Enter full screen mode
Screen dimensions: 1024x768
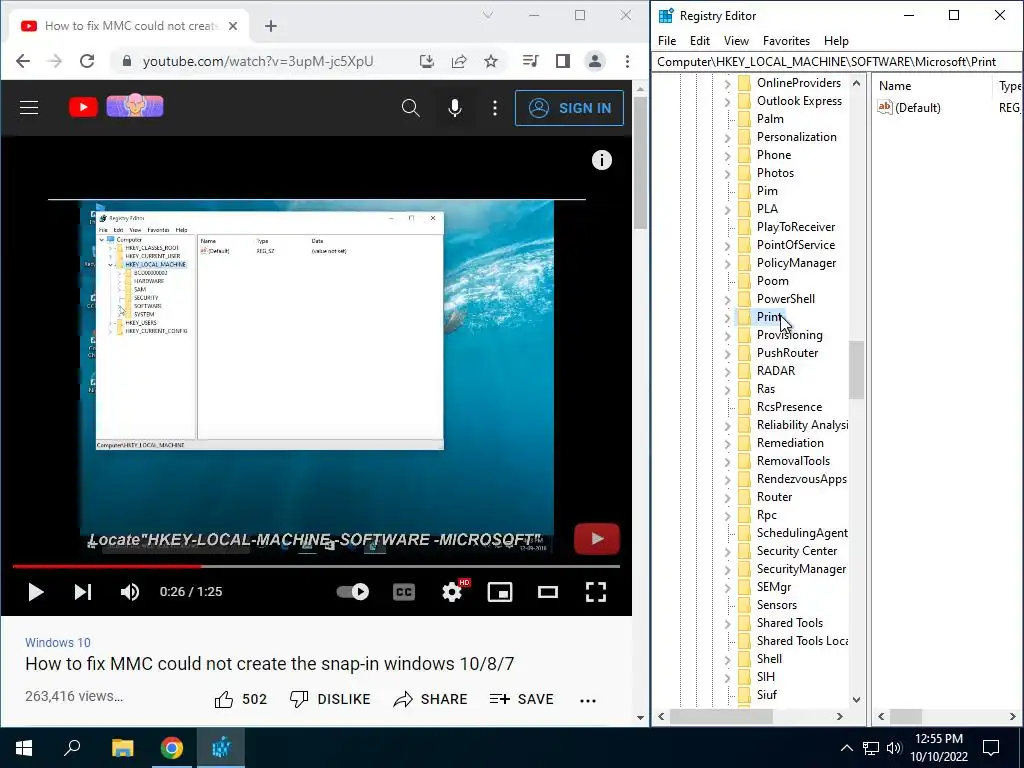coord(596,592)
